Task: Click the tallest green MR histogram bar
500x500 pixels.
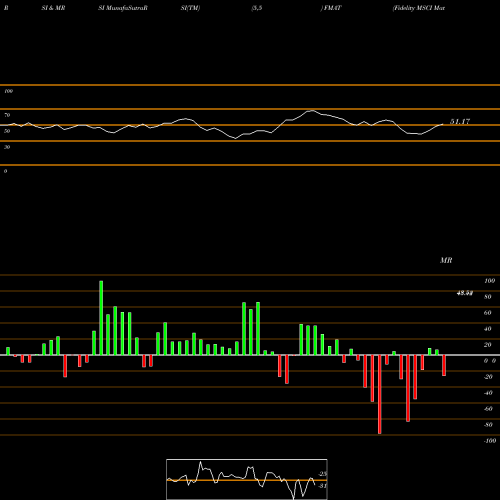Action: point(101,318)
